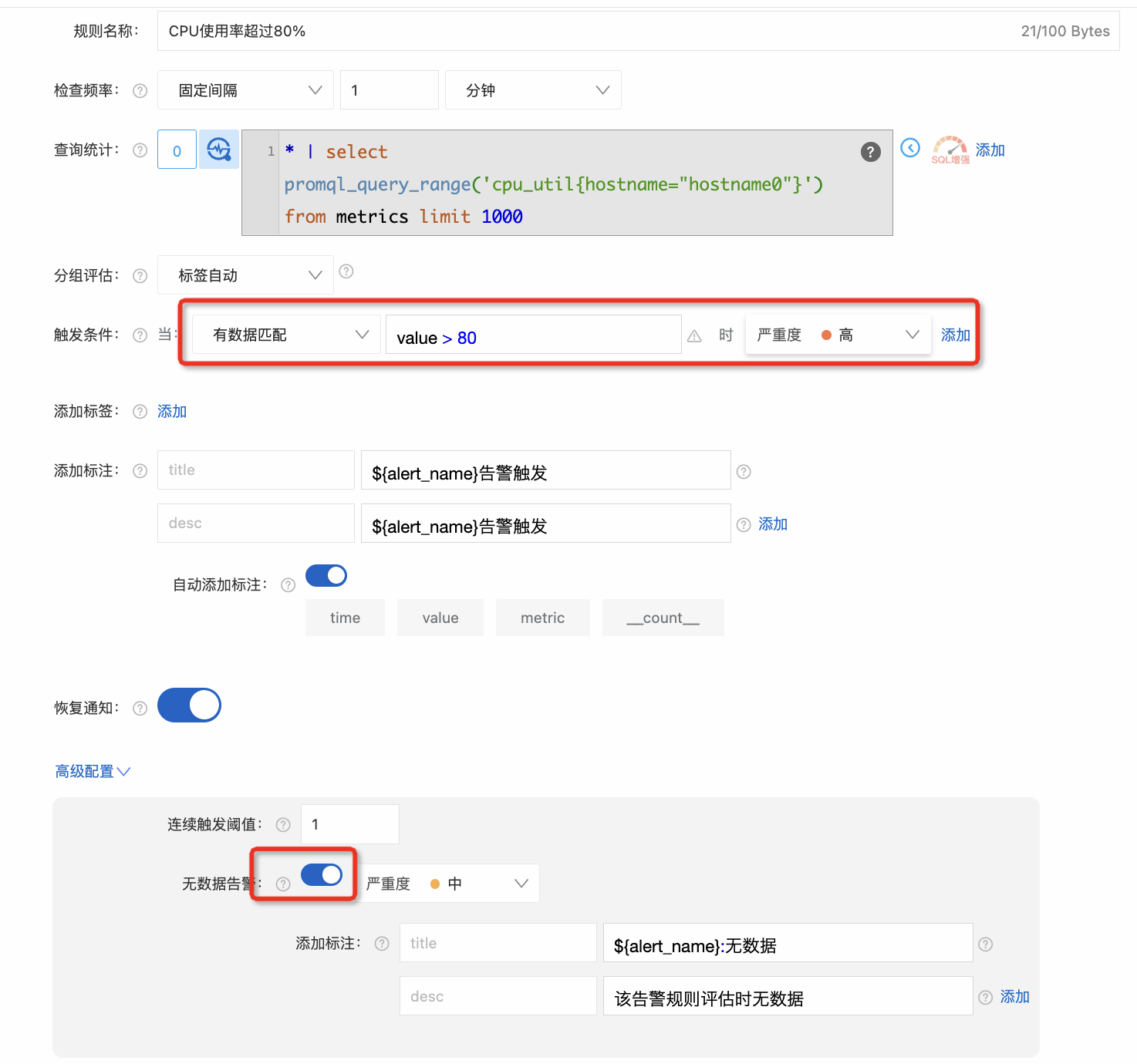Collapse the 高级配置 section
Image resolution: width=1137 pixels, height=1064 pixels.
coord(93,772)
